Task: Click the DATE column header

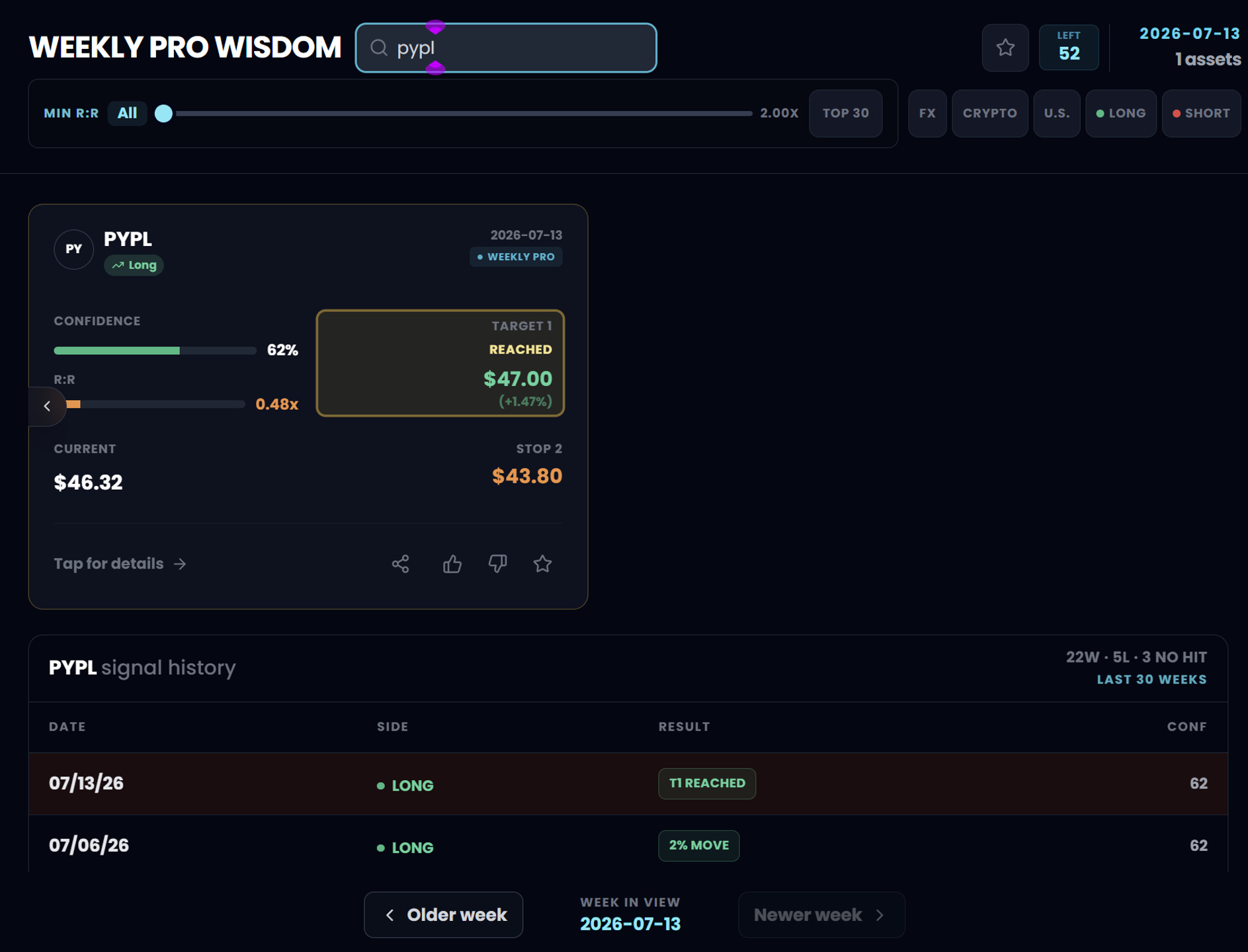Action: 67,727
